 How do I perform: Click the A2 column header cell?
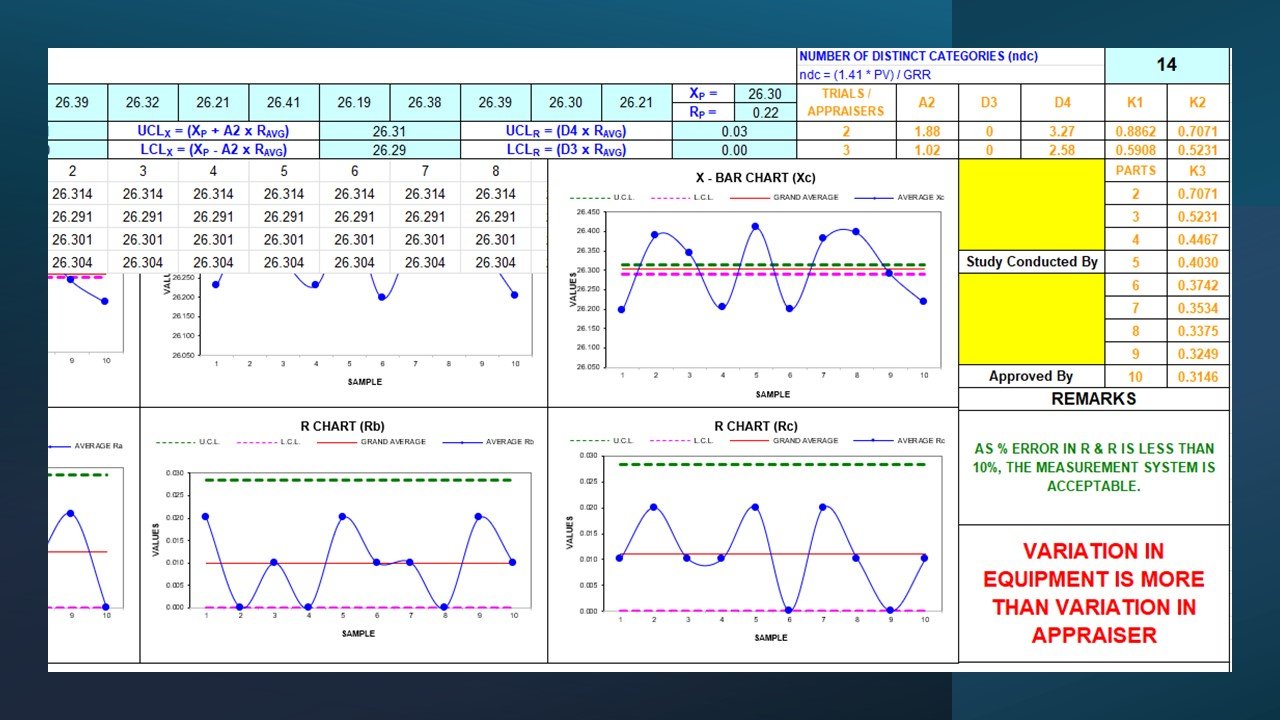pos(926,102)
